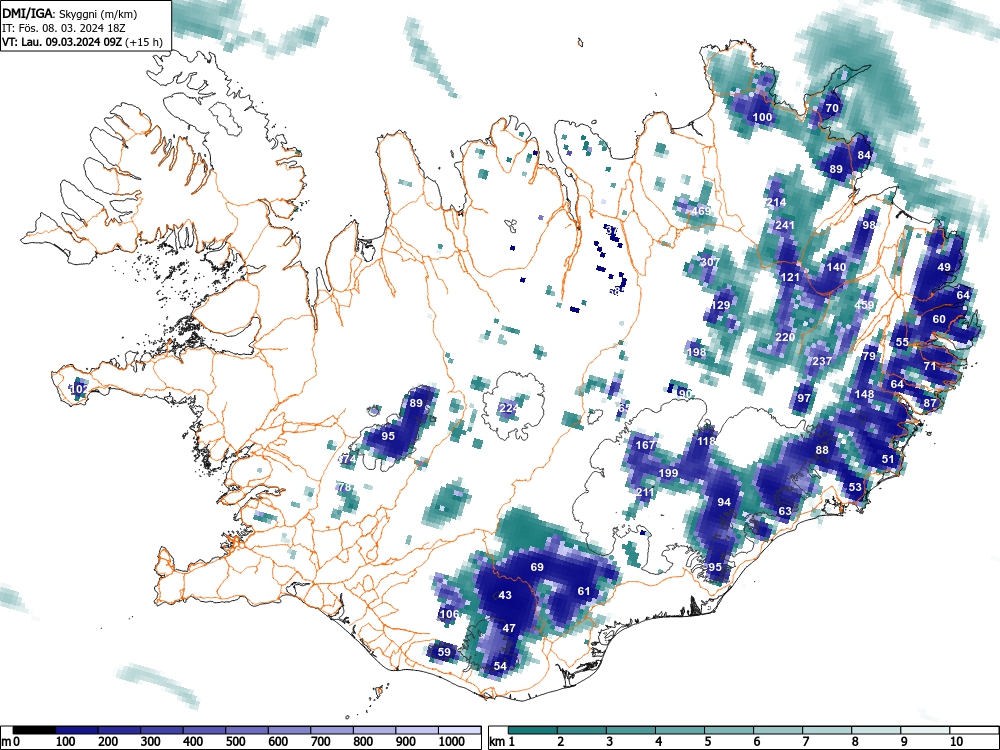This screenshot has height=750, width=1000.
Task: Click the '54' value near the south coast
Action: coord(500,666)
